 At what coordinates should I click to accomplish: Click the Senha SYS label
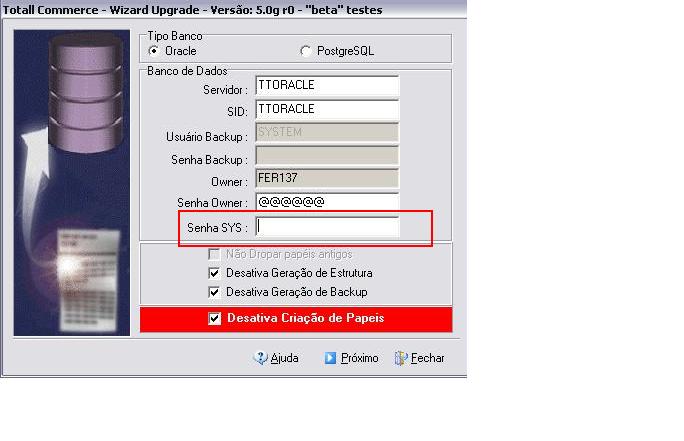coord(217,228)
